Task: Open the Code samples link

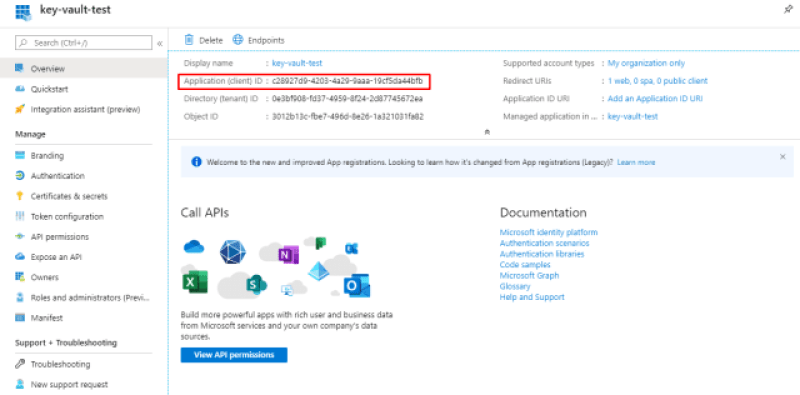Action: click(x=525, y=264)
